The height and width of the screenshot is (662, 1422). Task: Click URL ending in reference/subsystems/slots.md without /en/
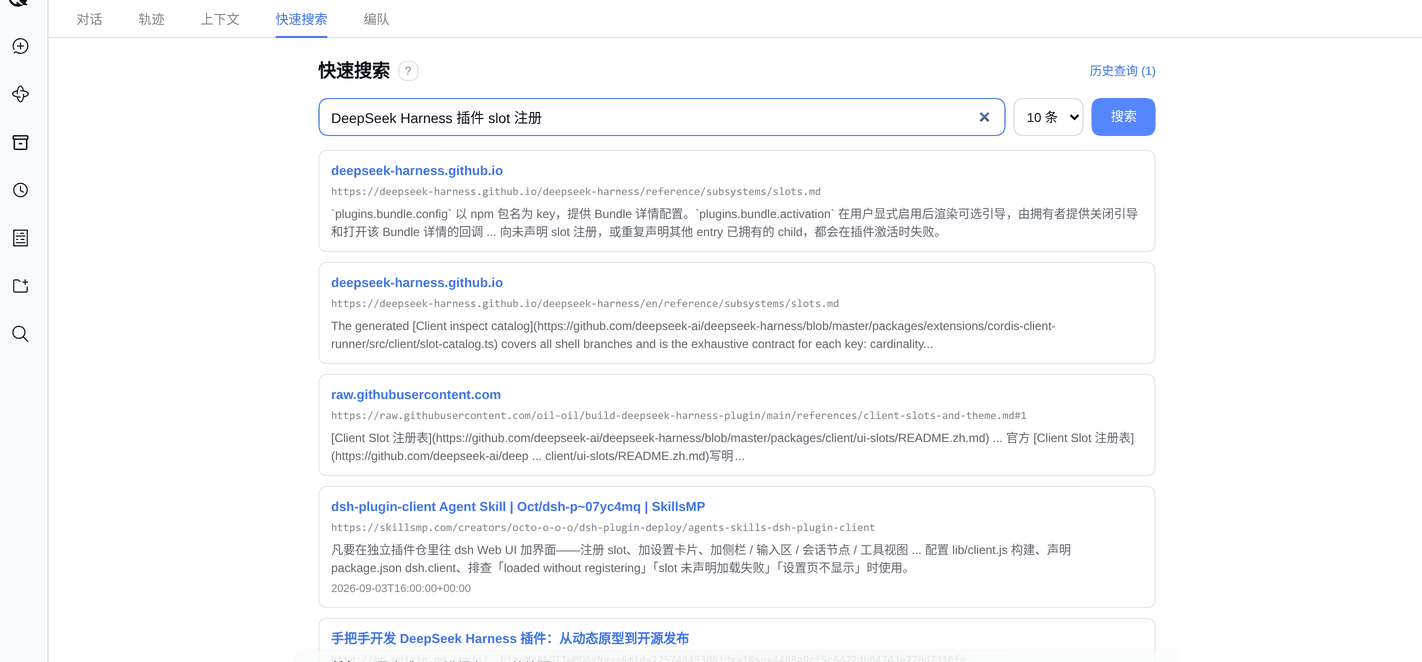576,192
